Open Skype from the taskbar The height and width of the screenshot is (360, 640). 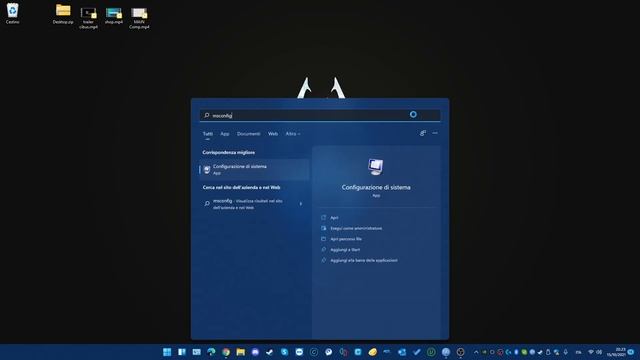[284, 352]
